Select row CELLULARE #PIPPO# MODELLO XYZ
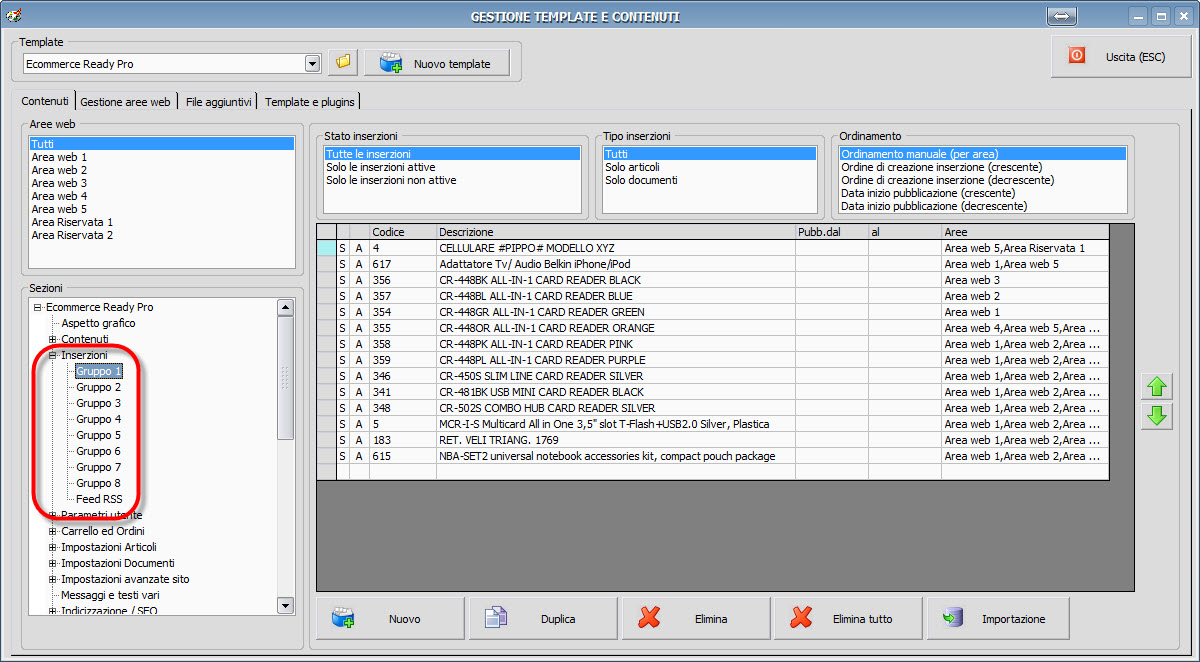This screenshot has width=1200, height=662. (713, 248)
